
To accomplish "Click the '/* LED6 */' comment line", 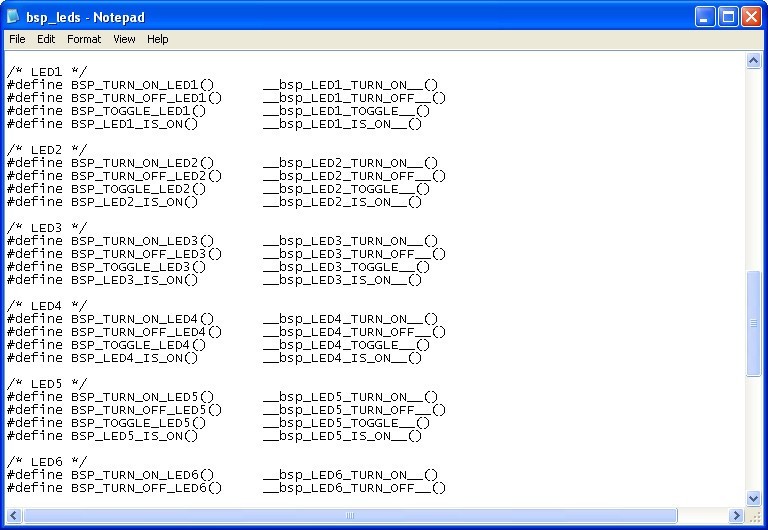I will pos(47,461).
